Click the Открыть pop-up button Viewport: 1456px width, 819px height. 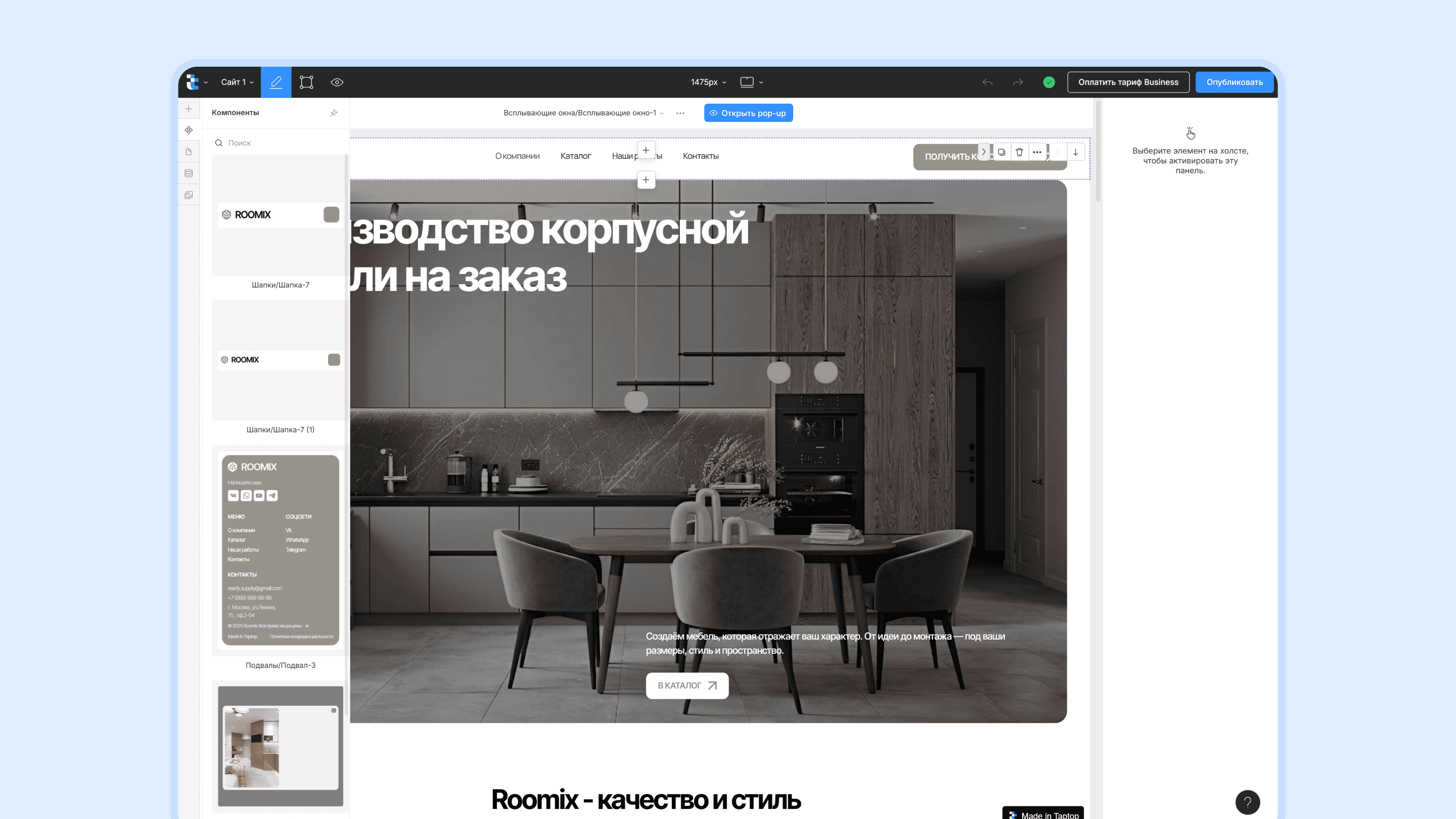click(748, 112)
